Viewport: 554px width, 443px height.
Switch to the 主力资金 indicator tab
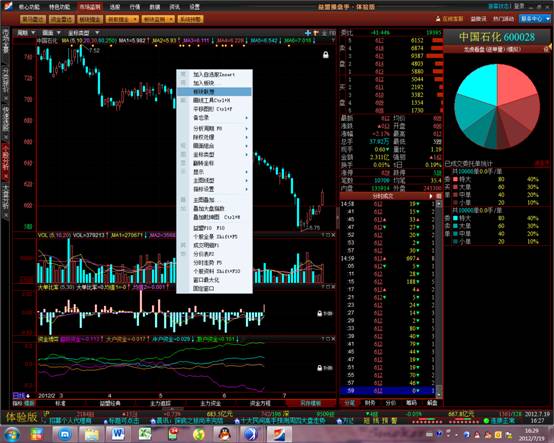tap(211, 403)
